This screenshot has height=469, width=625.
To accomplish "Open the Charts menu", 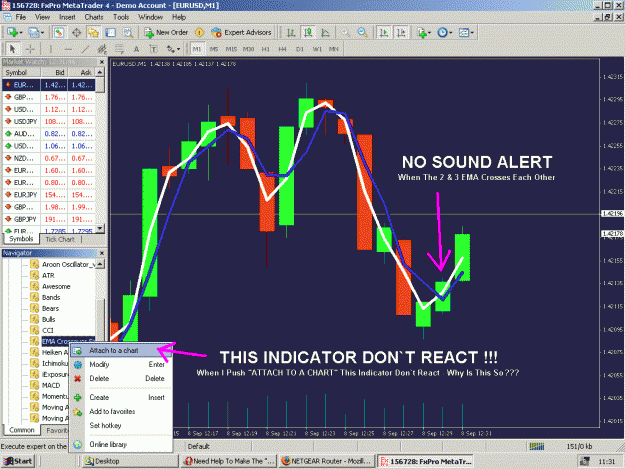I will (94, 17).
